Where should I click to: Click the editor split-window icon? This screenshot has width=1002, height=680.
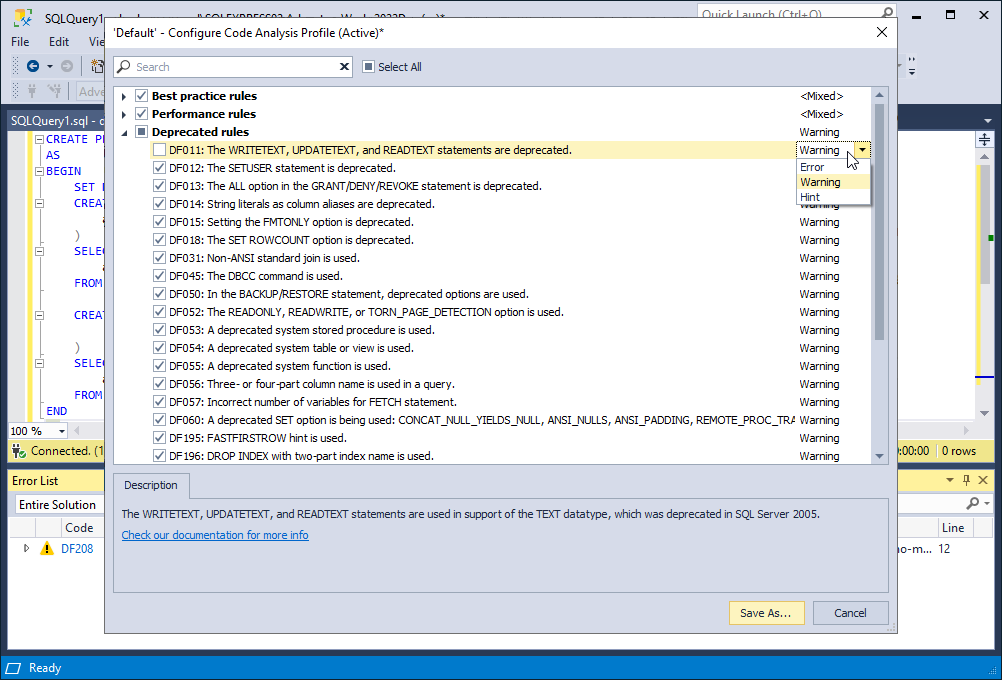[983, 139]
